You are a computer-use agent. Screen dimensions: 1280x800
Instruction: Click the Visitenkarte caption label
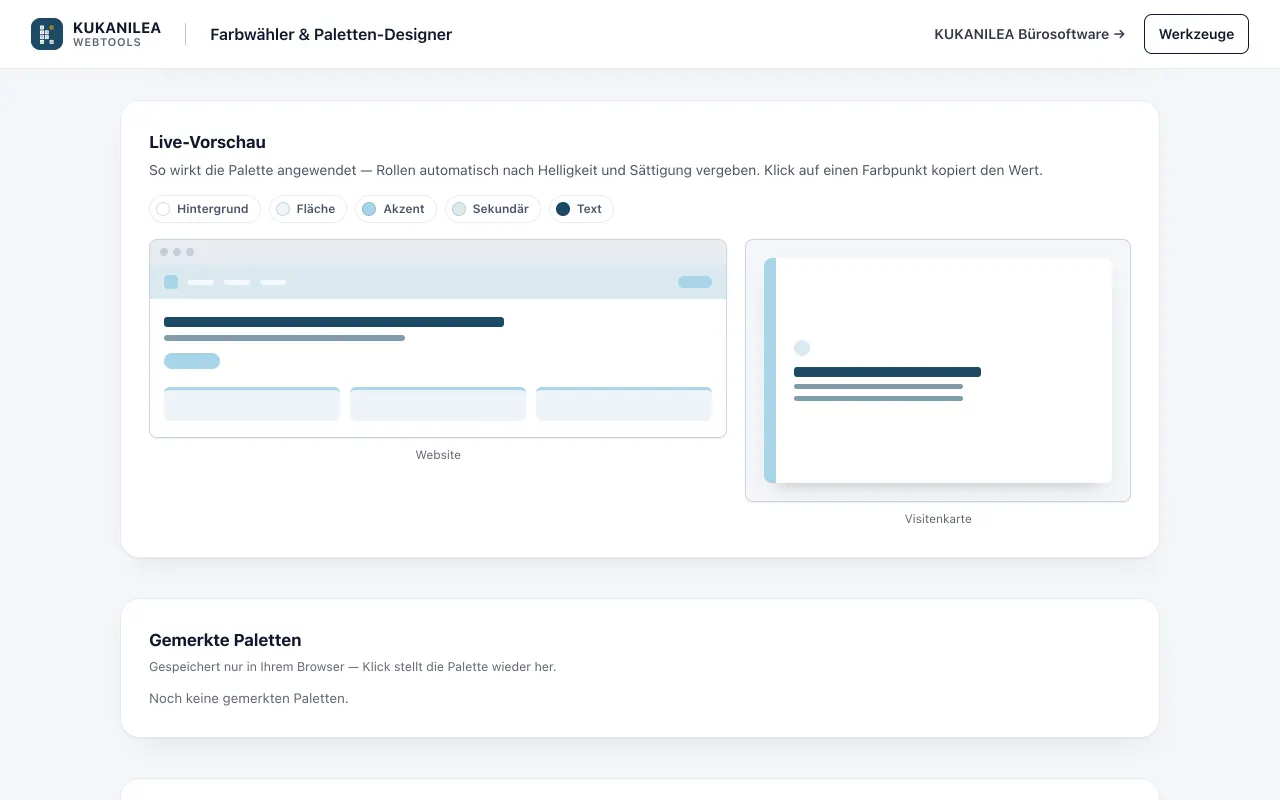[938, 519]
